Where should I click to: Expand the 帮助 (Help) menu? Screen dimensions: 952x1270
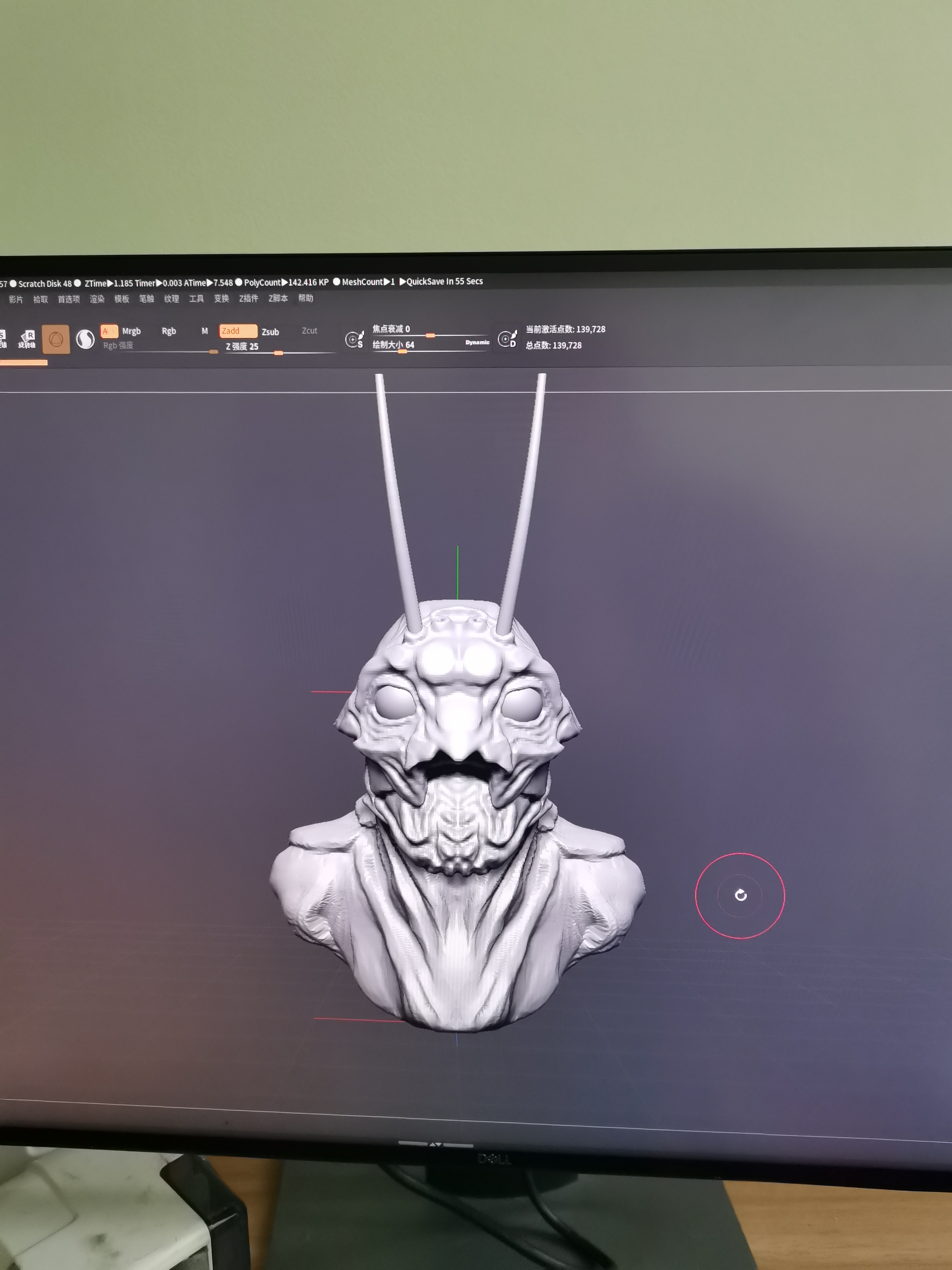[305, 298]
